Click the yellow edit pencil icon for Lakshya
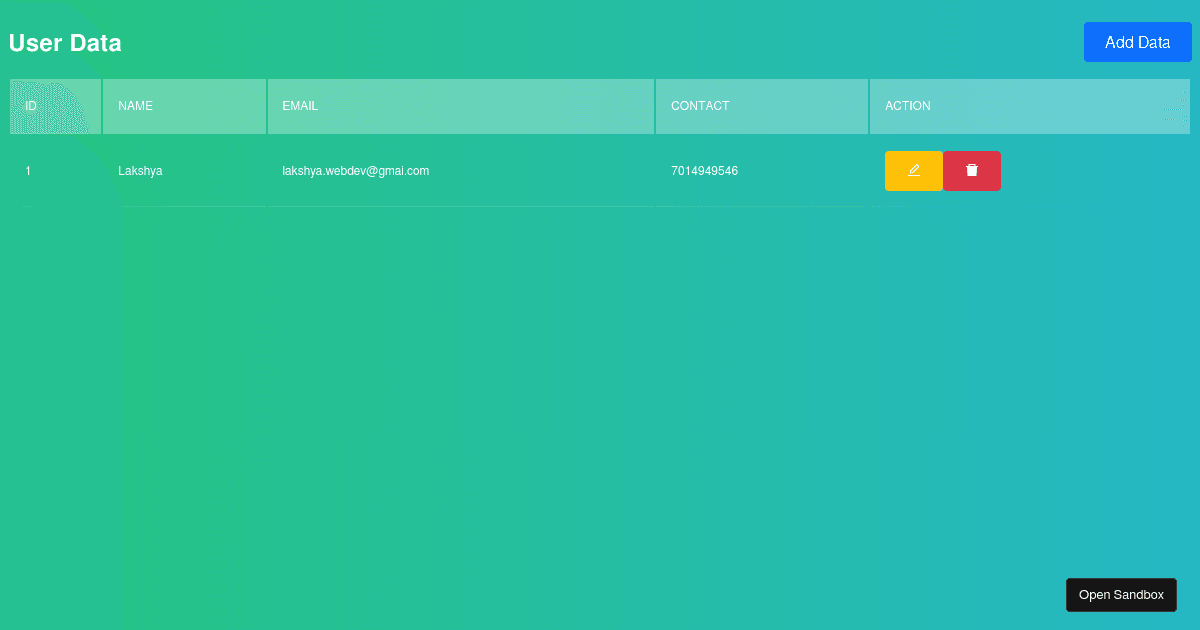1200x630 pixels. click(x=913, y=171)
